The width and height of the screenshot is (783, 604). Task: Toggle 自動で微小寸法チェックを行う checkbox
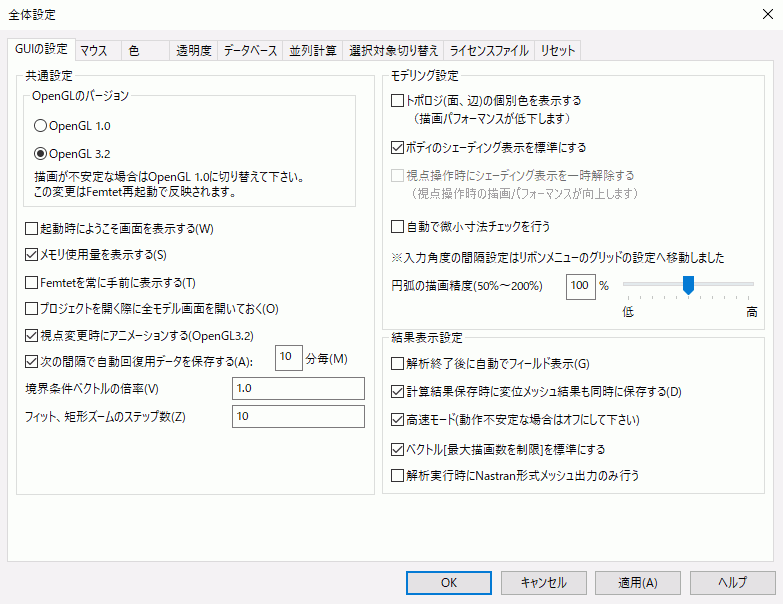point(398,226)
